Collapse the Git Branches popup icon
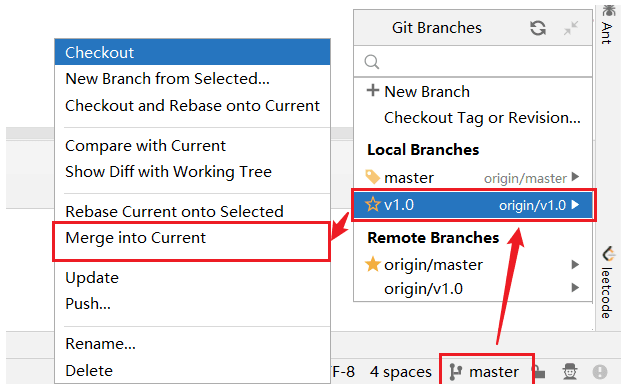 coord(571,28)
